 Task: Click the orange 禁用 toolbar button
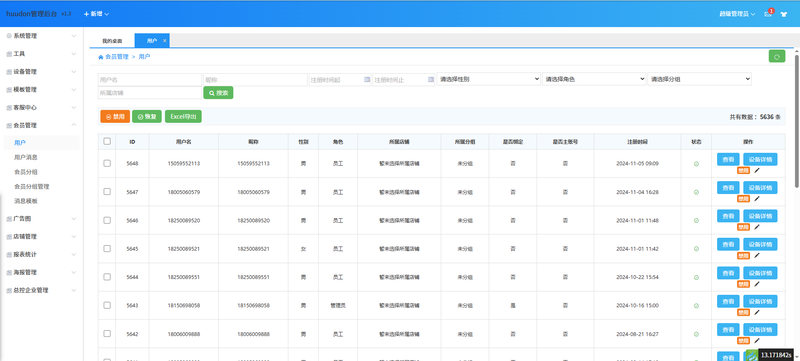(115, 116)
